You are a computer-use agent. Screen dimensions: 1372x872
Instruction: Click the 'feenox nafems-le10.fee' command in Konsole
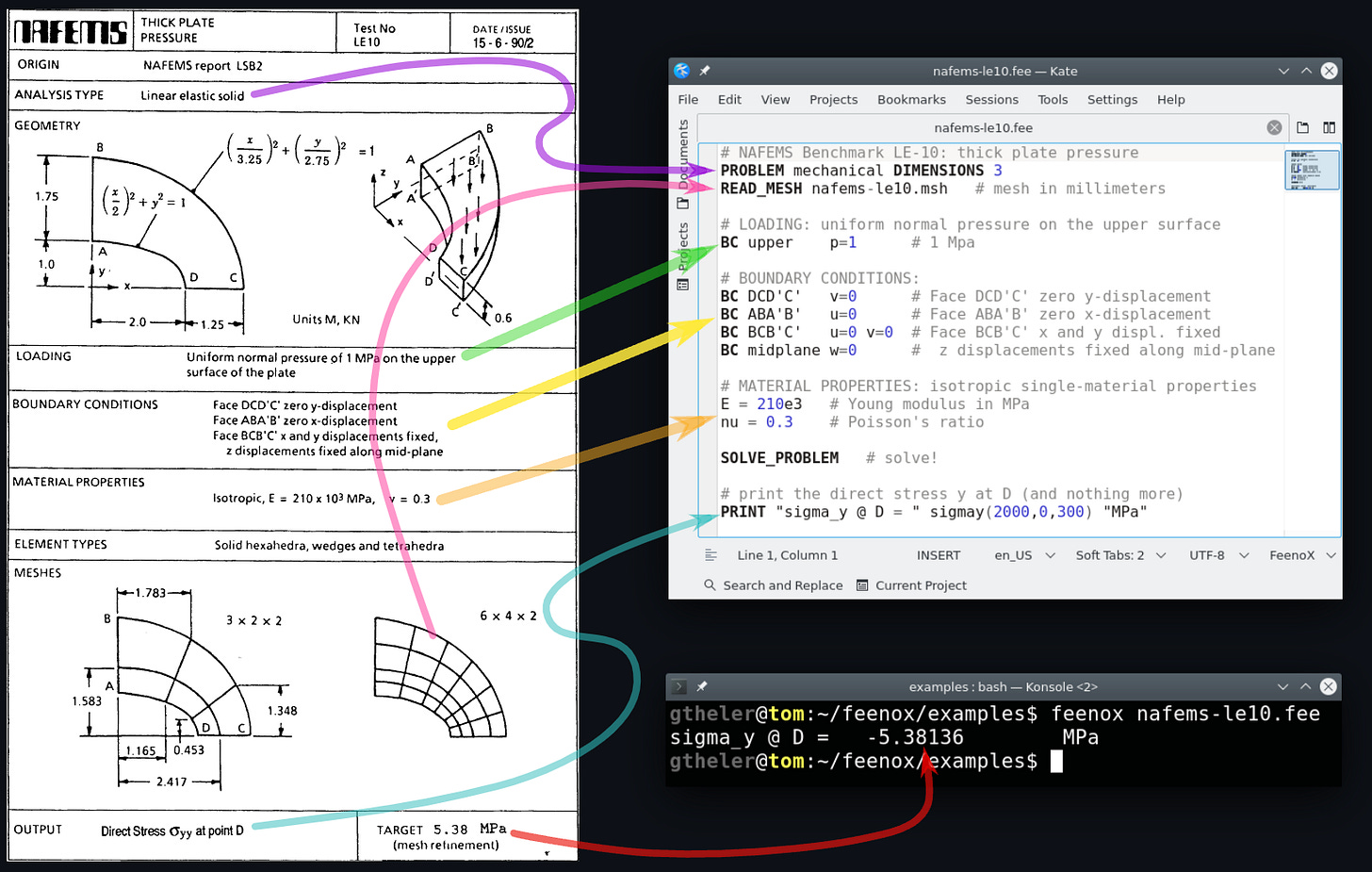[x=1185, y=714]
